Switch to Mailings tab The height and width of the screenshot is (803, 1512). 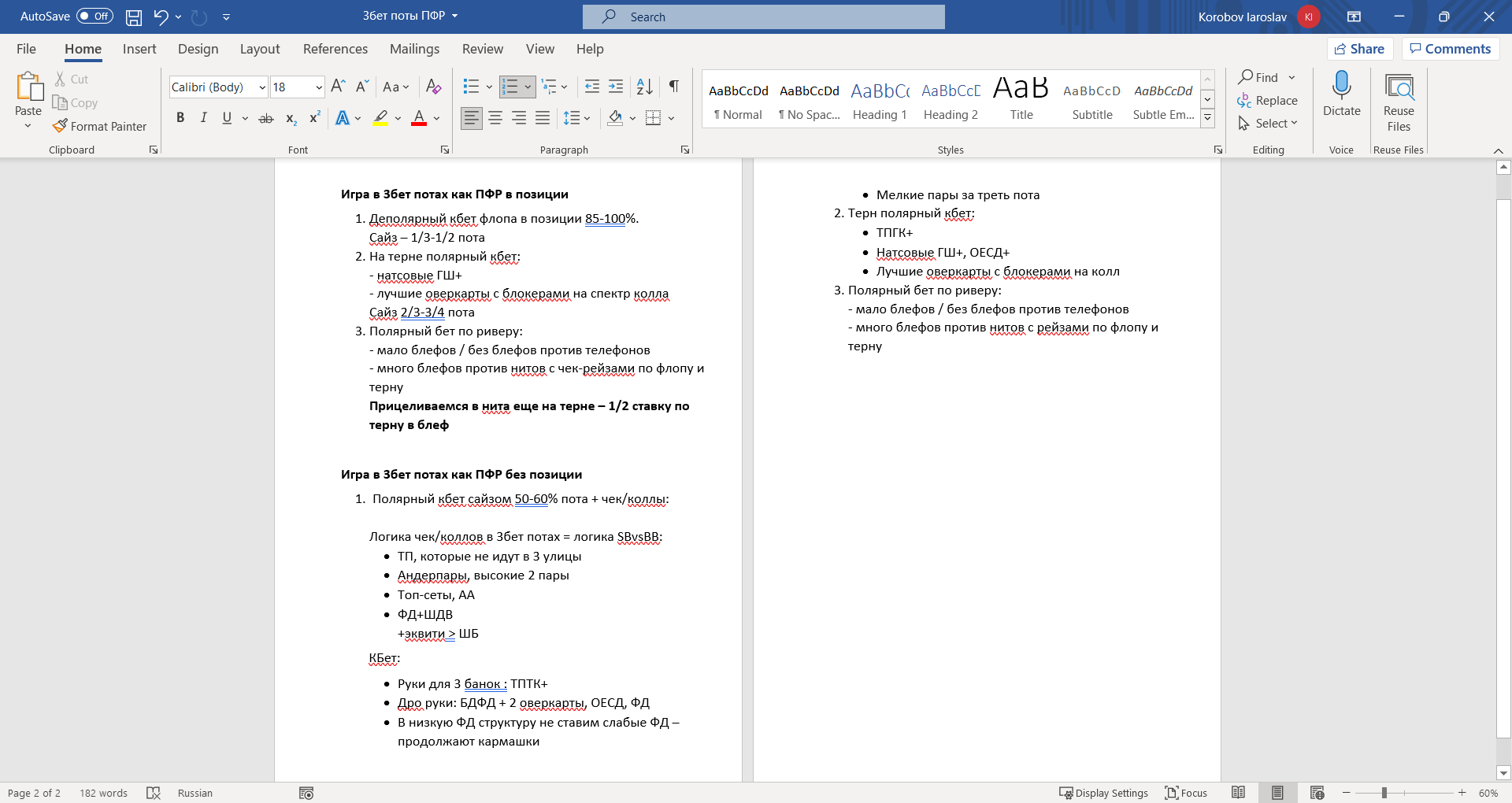(414, 49)
